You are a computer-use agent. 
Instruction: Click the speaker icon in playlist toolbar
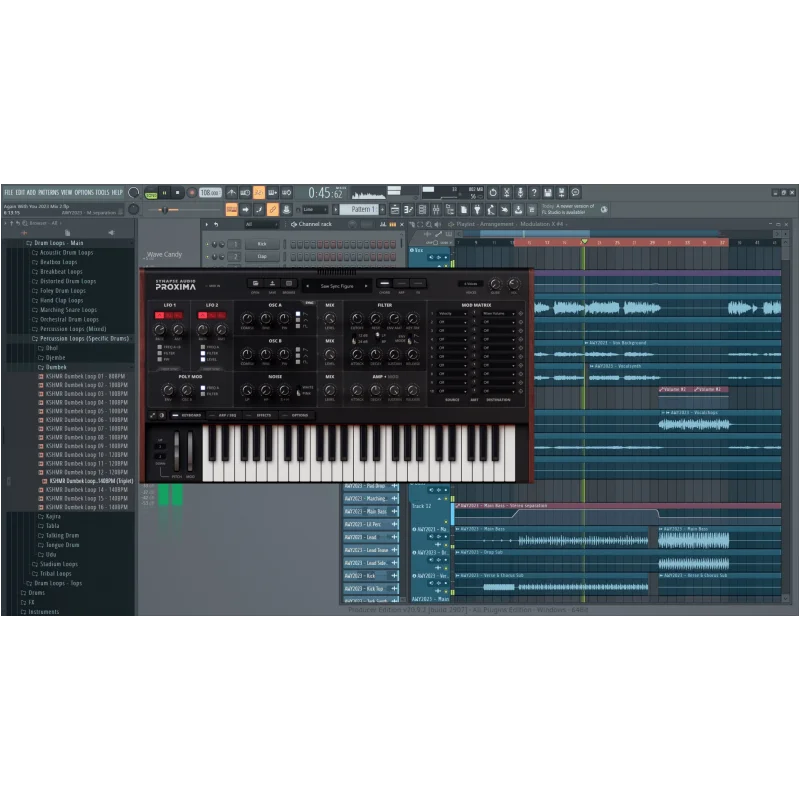pos(437,224)
